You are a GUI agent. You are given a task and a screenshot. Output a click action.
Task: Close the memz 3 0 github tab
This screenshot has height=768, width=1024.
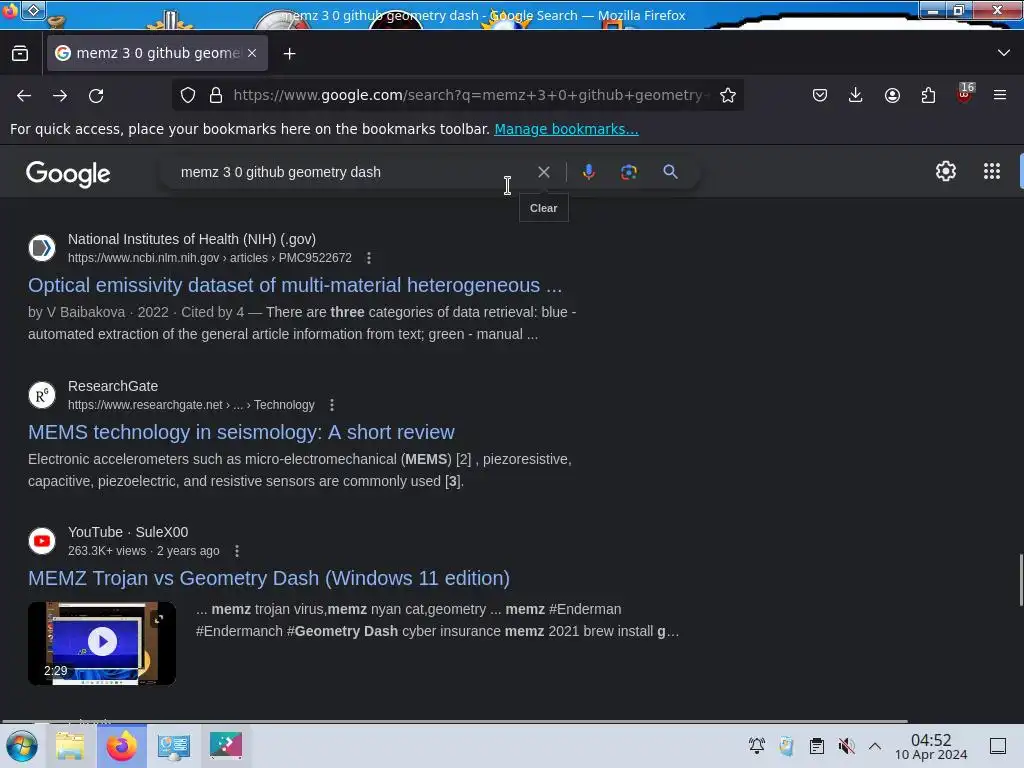[x=252, y=53]
